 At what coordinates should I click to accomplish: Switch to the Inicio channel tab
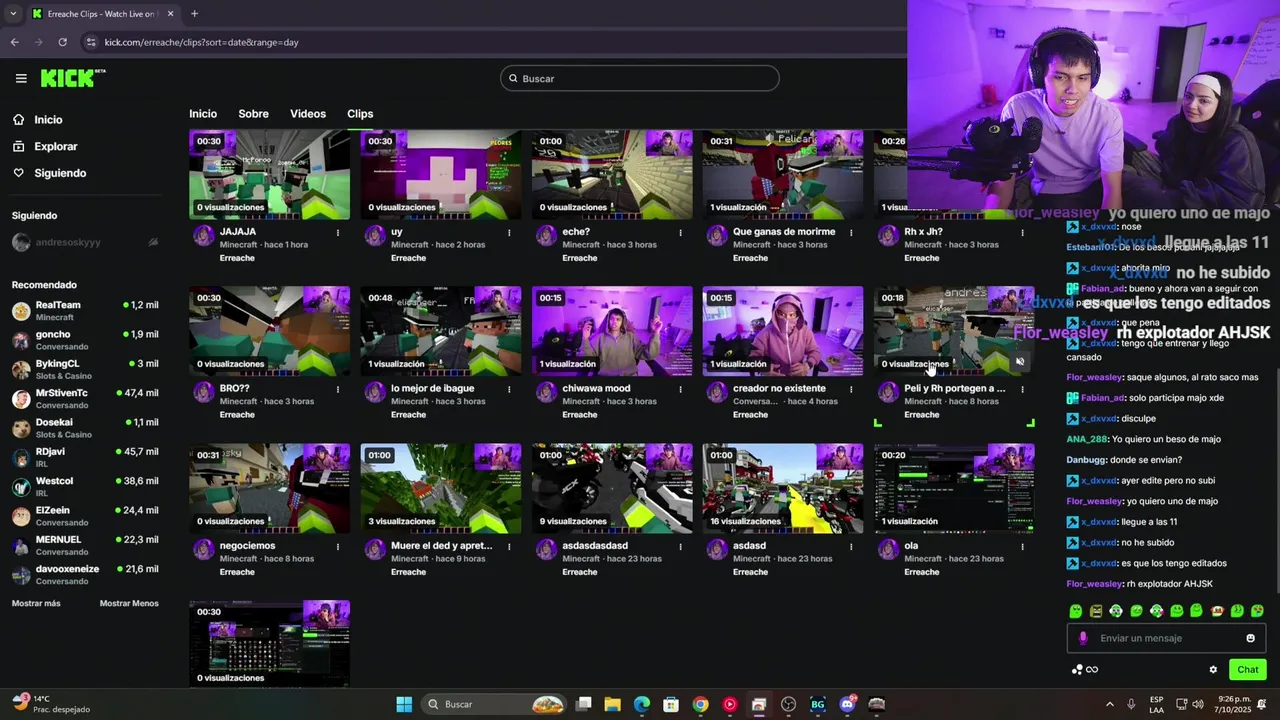pyautogui.click(x=203, y=114)
